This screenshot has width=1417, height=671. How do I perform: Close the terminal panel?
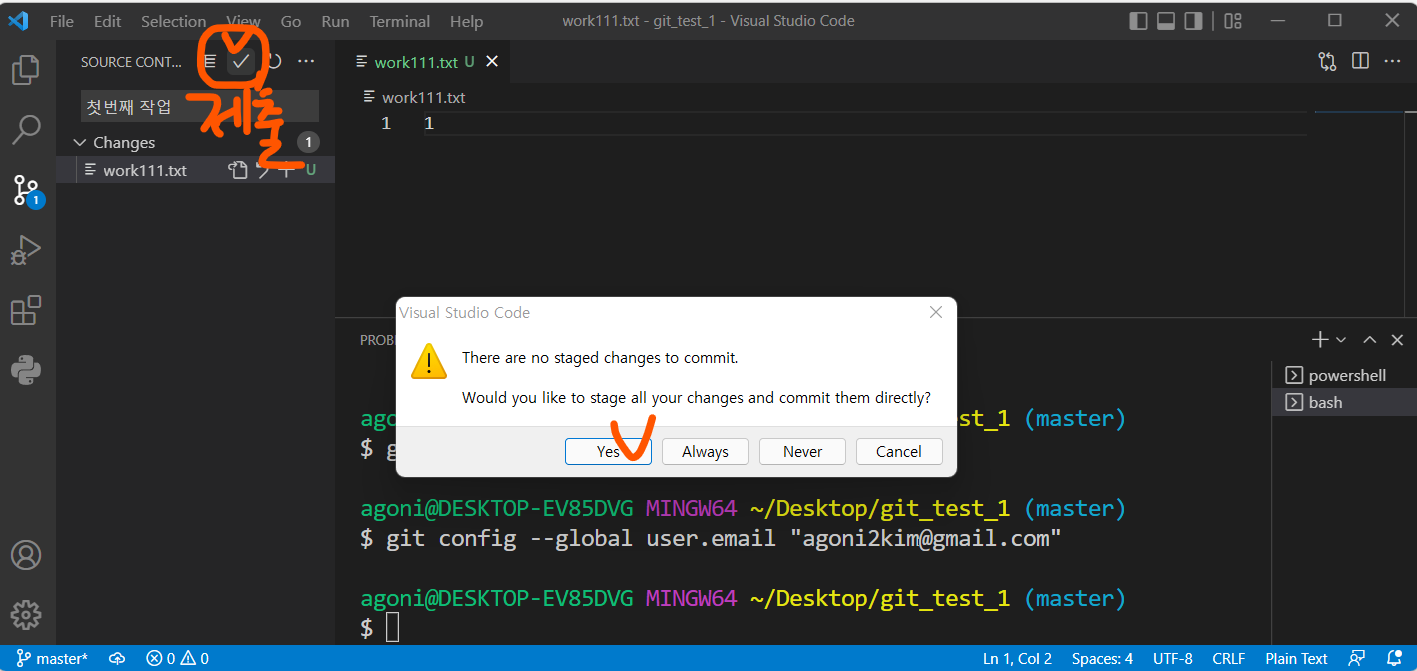[x=1396, y=340]
